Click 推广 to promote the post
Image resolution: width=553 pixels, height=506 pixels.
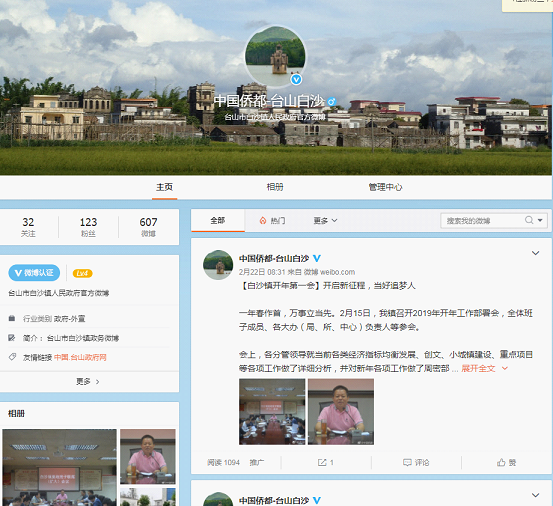[257, 463]
